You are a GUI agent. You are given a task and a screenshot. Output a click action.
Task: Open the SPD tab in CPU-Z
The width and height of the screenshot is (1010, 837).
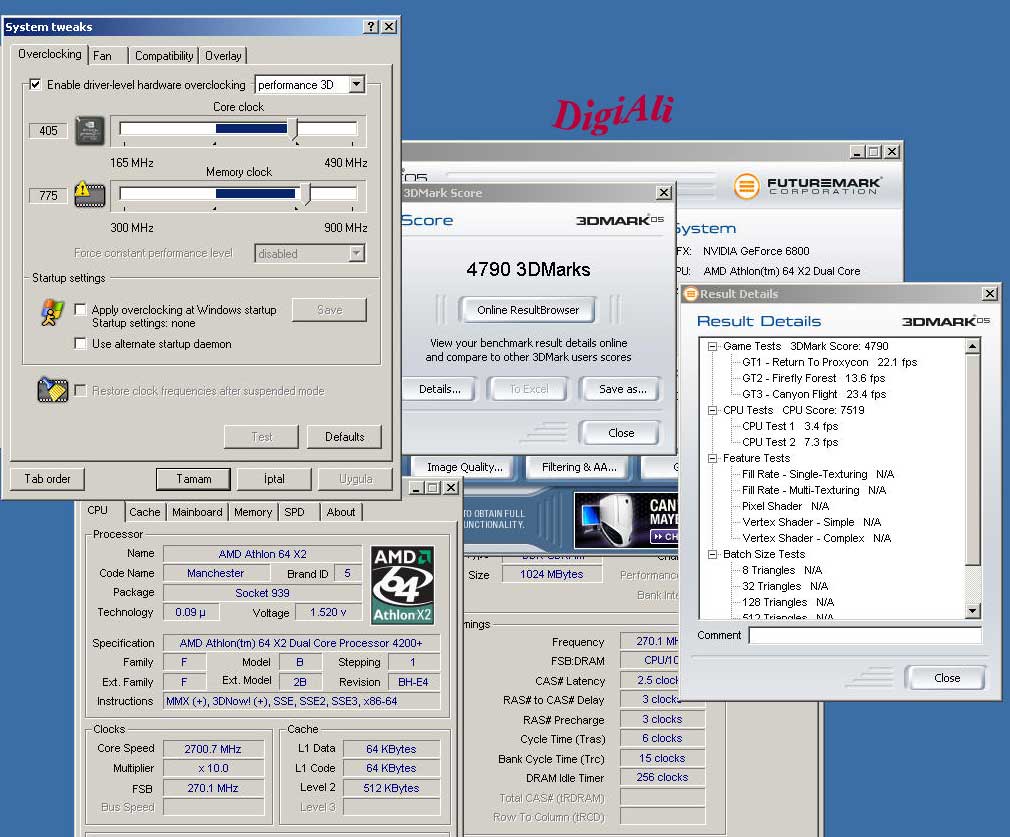pyautogui.click(x=295, y=512)
